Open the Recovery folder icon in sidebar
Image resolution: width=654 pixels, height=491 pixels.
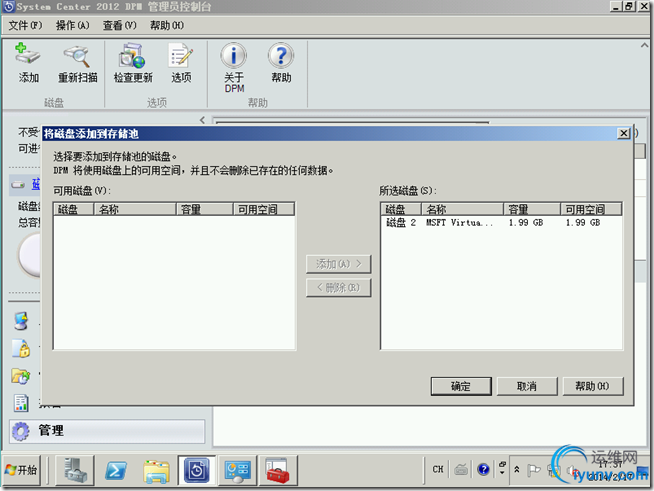point(20,376)
